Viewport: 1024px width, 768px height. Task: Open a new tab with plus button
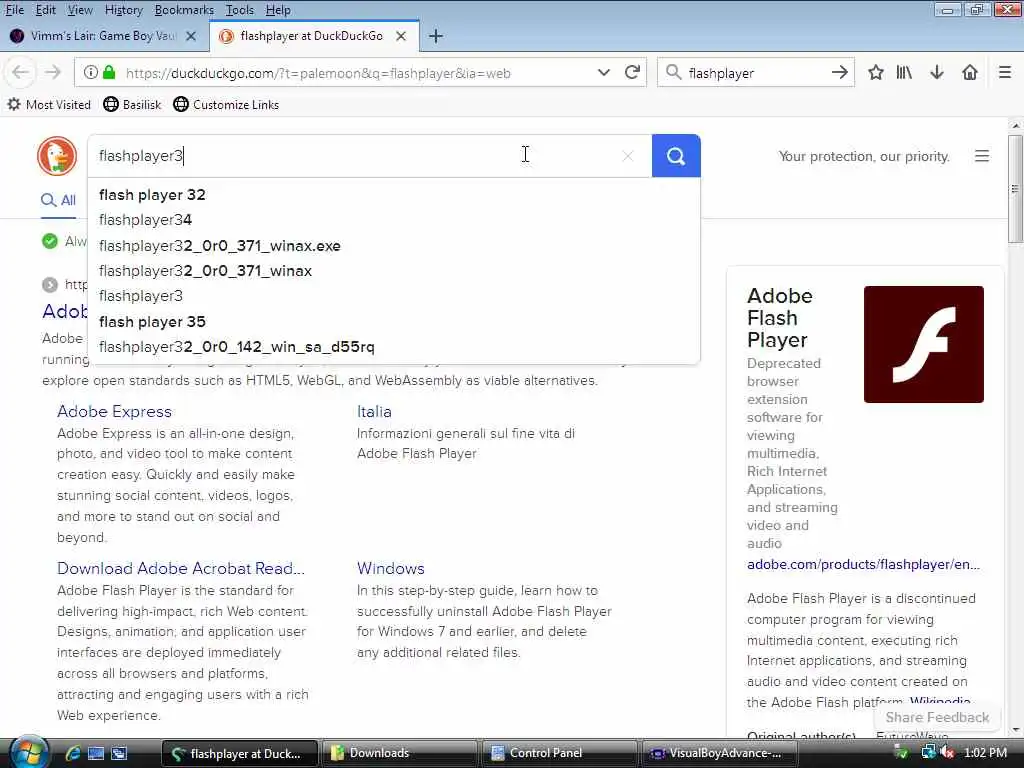coord(436,36)
